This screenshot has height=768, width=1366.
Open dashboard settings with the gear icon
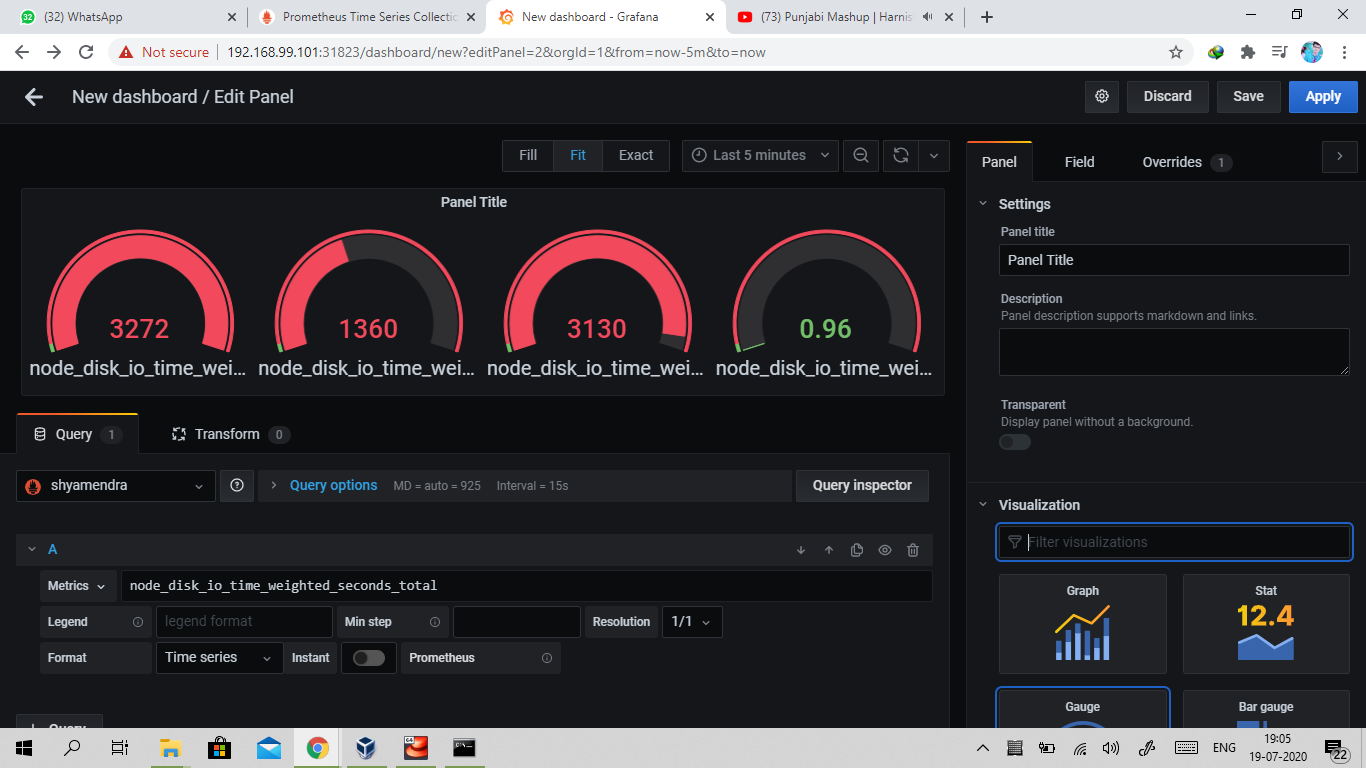click(1102, 96)
